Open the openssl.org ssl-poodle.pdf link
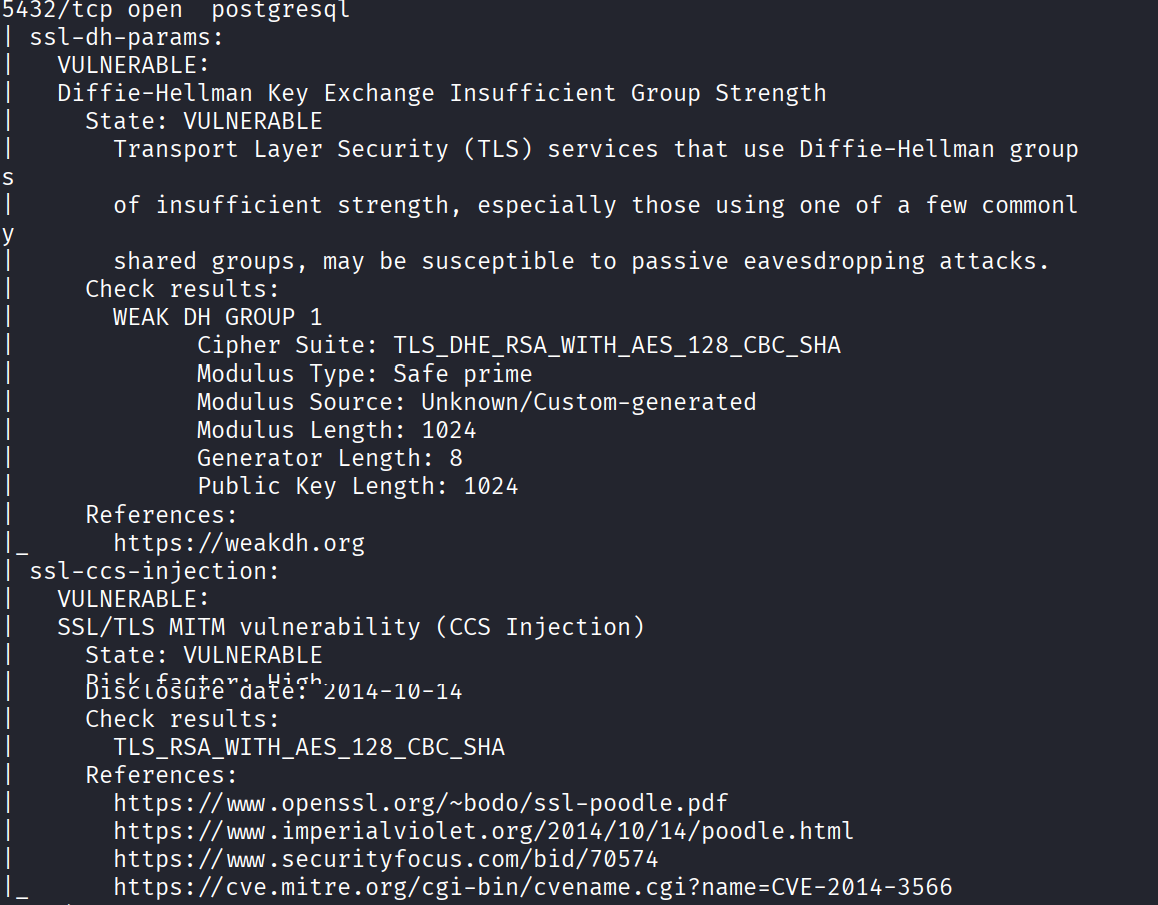 pos(420,803)
